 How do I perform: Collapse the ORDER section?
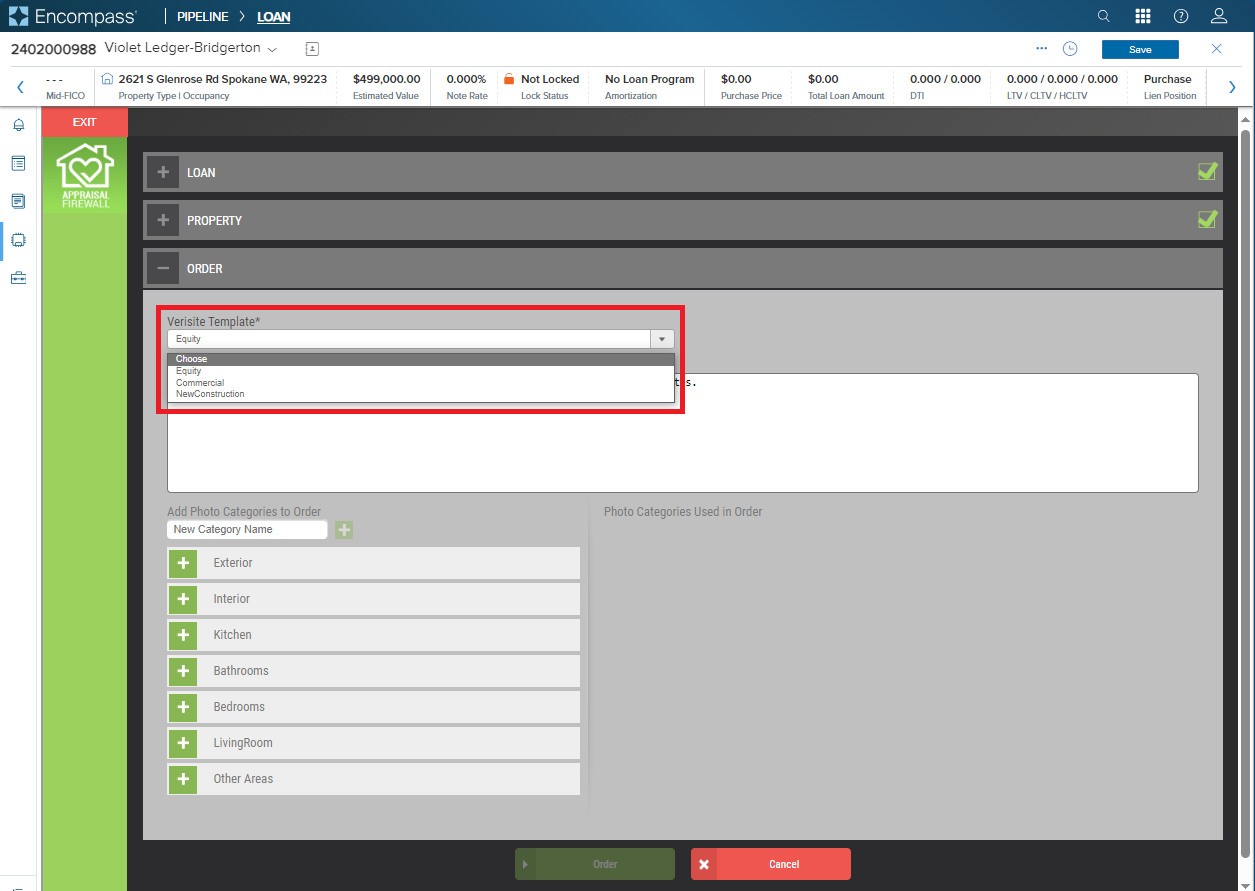[x=163, y=268]
